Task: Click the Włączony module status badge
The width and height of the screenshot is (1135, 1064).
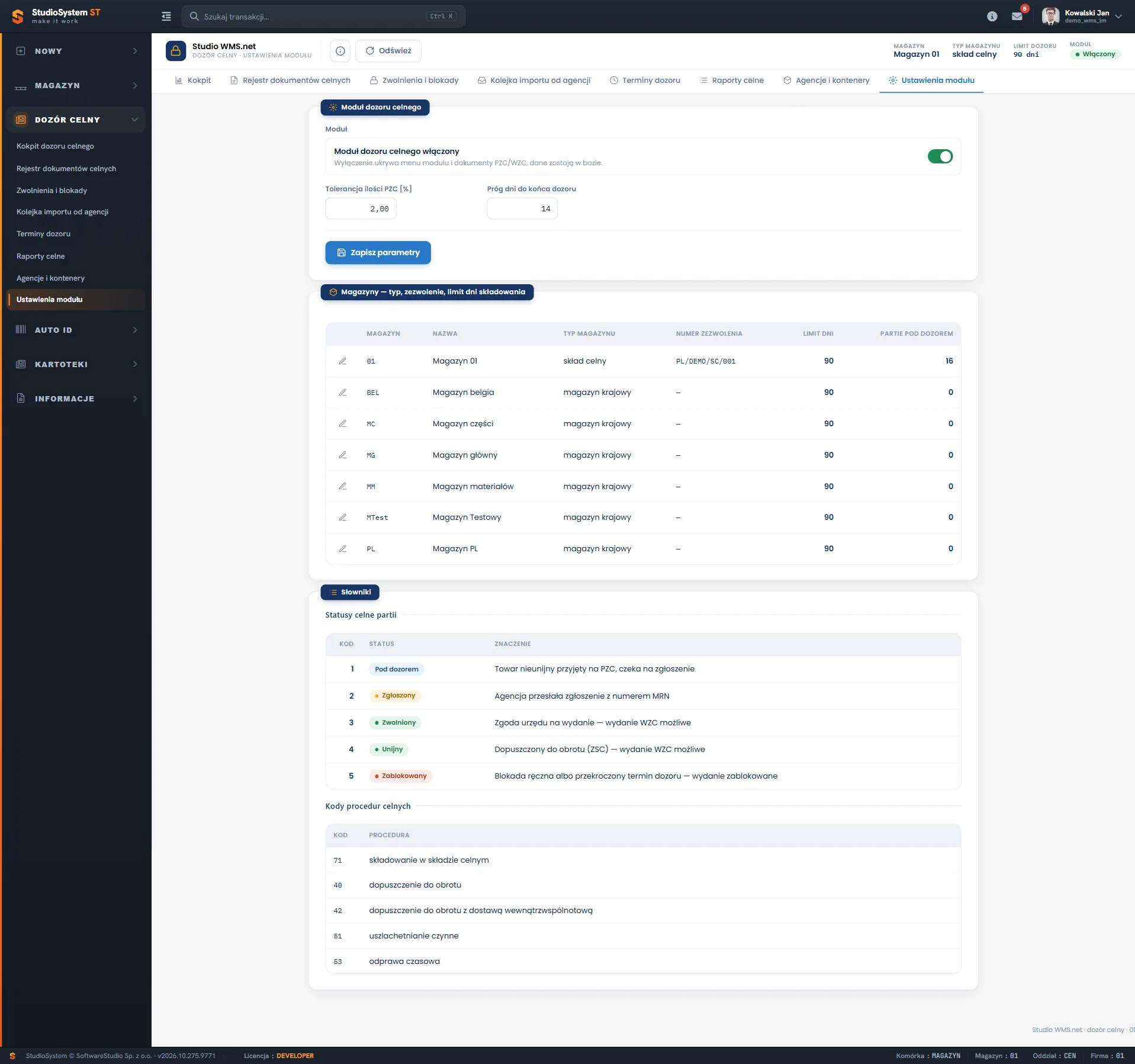Action: pos(1095,54)
